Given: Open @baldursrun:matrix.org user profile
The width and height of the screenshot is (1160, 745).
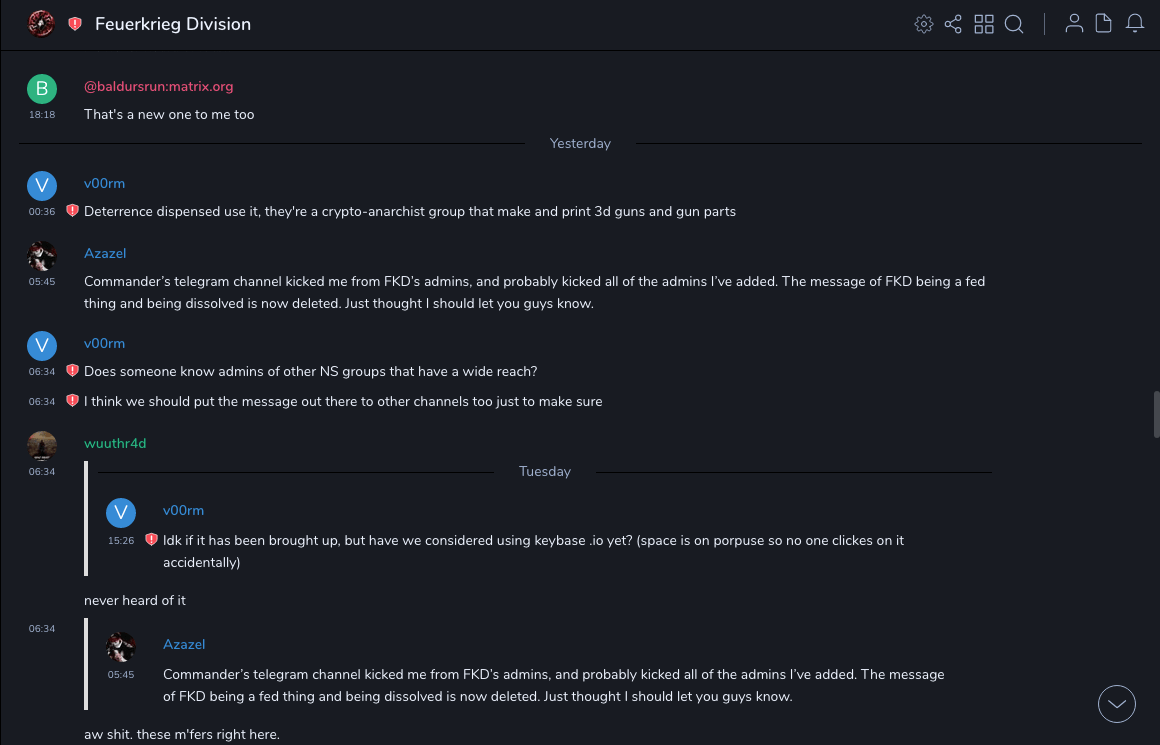Looking at the screenshot, I should (158, 87).
